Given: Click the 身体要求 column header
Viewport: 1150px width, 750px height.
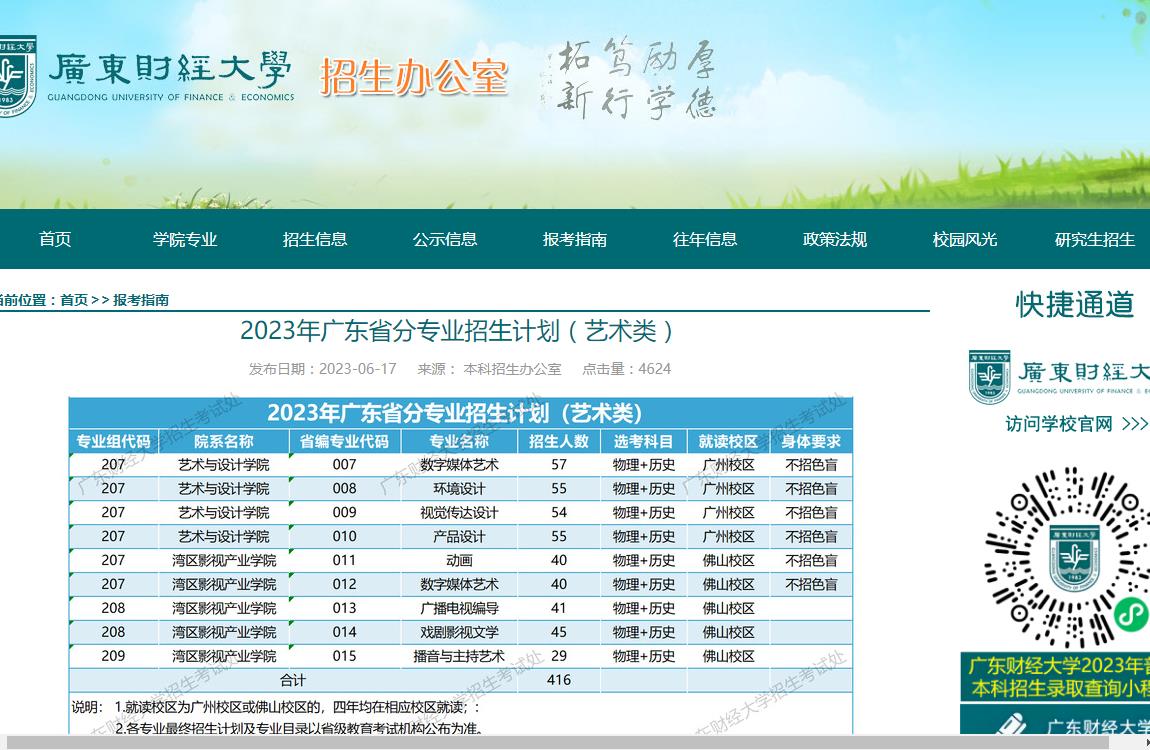Looking at the screenshot, I should [x=810, y=441].
